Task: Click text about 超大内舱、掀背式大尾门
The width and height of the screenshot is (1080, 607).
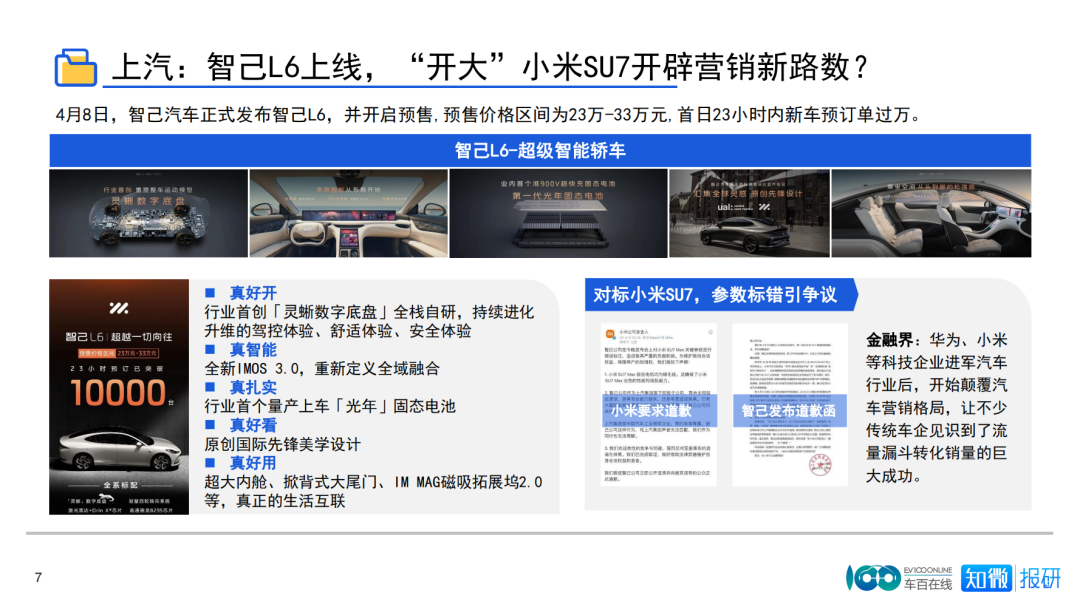Action: 373,491
